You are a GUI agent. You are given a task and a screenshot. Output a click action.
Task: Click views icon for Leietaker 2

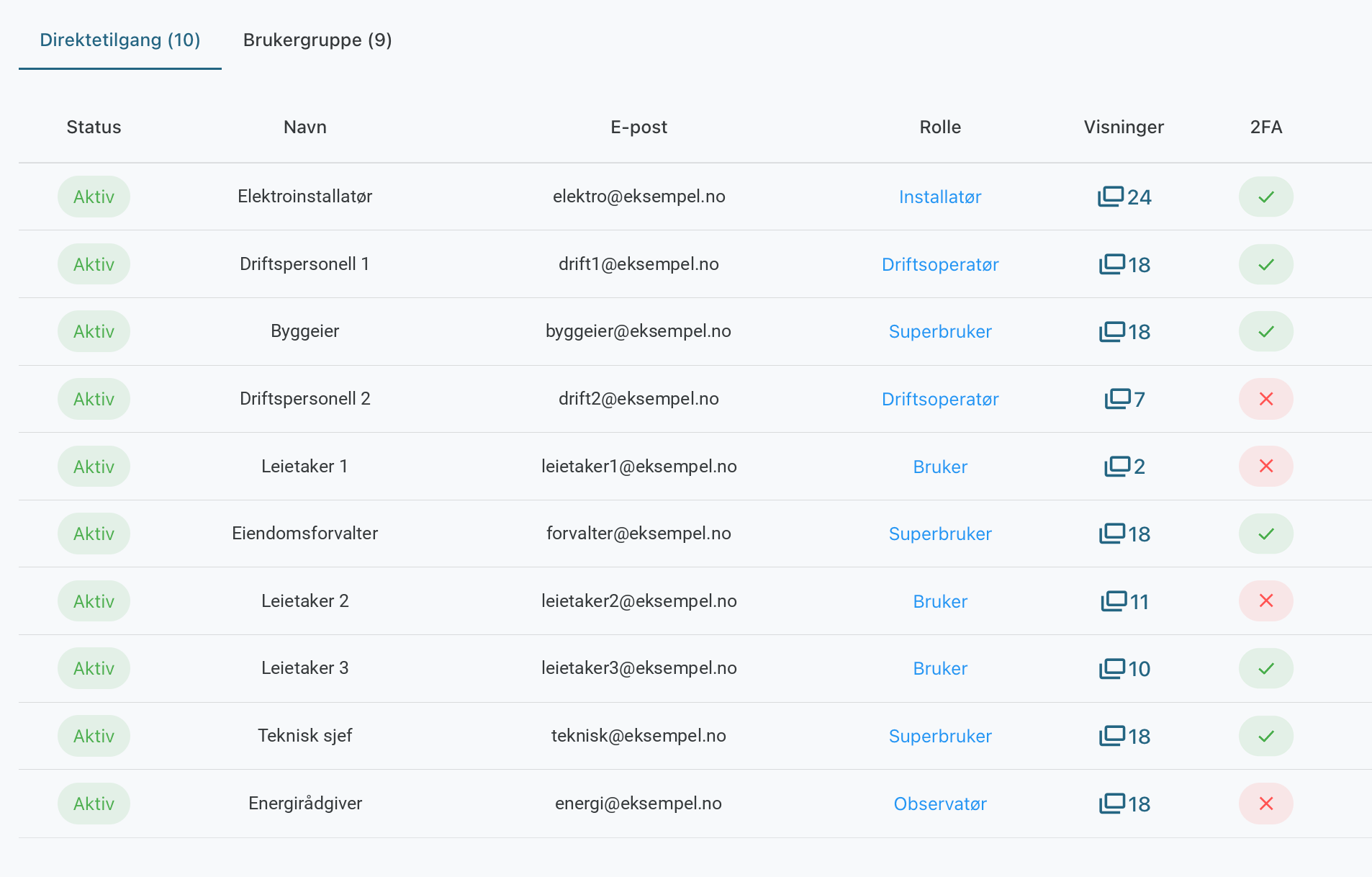(1114, 601)
